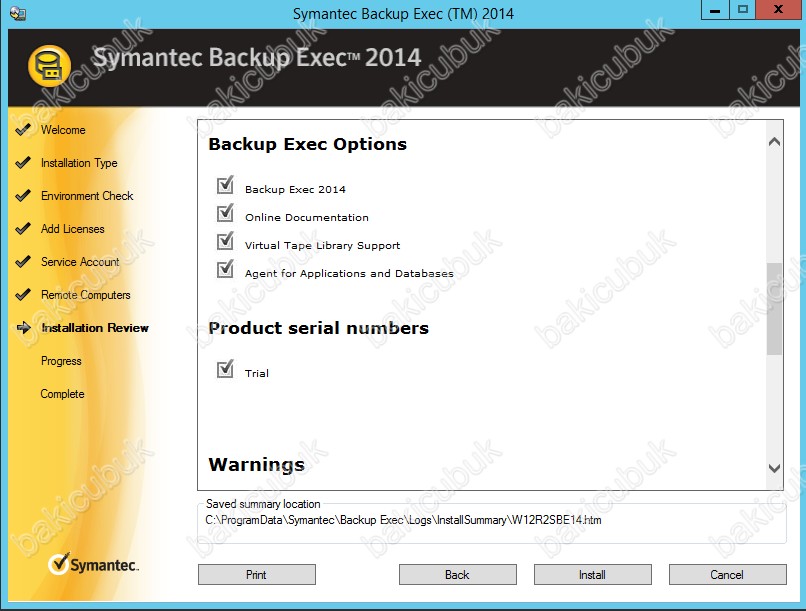
Task: Click the checkmark icon beside Welcome
Action: [x=23, y=129]
